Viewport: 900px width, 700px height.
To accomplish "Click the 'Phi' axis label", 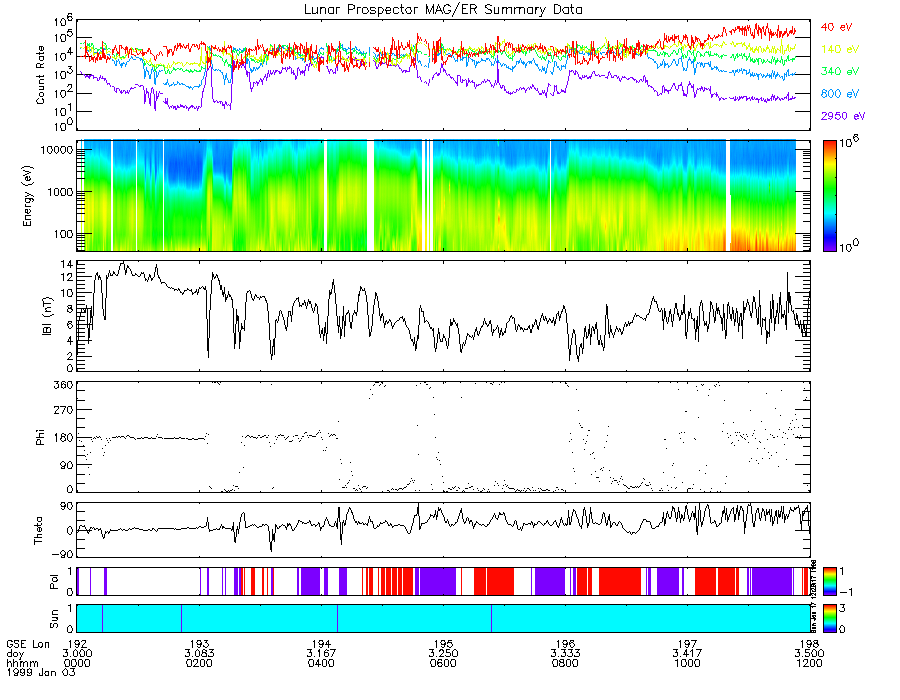I will (x=40, y=437).
